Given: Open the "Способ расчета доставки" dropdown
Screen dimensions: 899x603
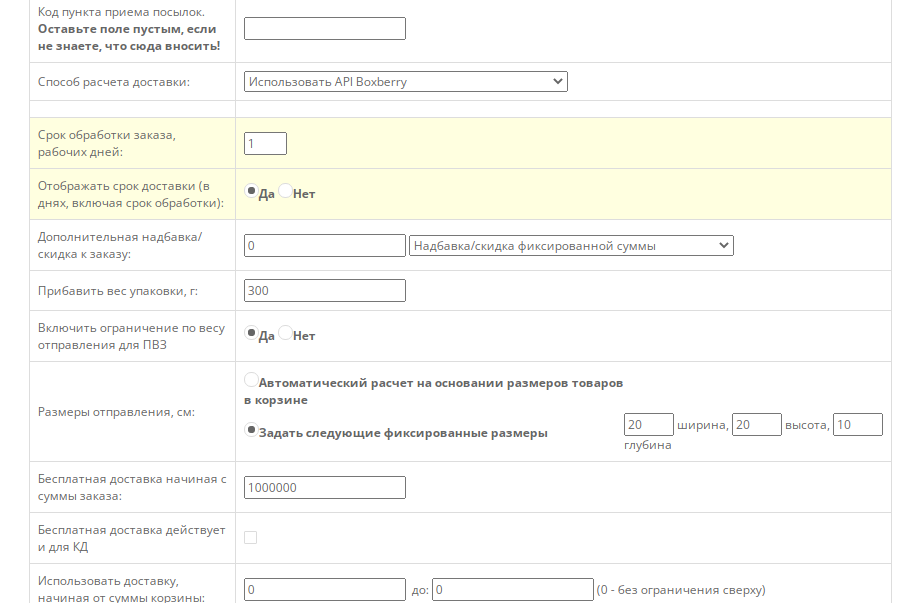Looking at the screenshot, I should click(x=405, y=81).
